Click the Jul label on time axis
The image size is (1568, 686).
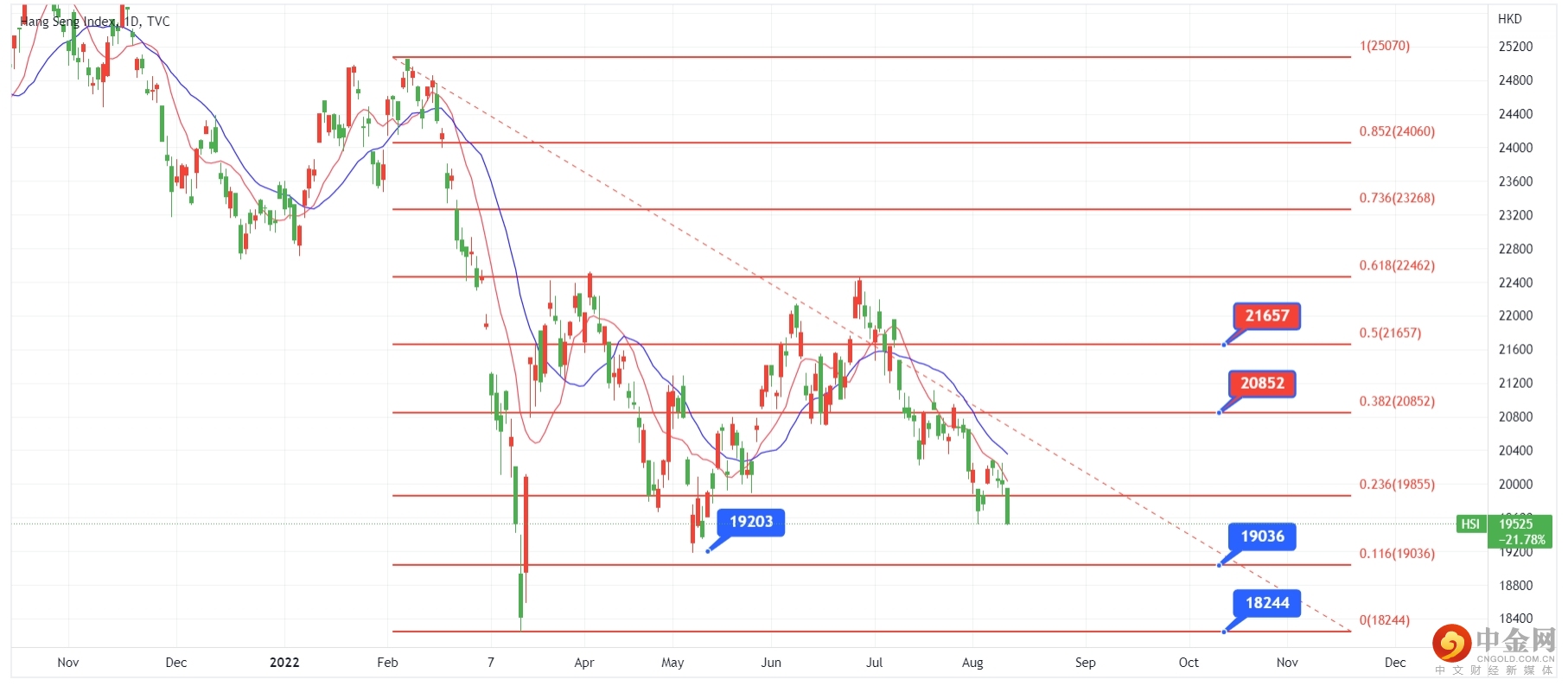(874, 663)
